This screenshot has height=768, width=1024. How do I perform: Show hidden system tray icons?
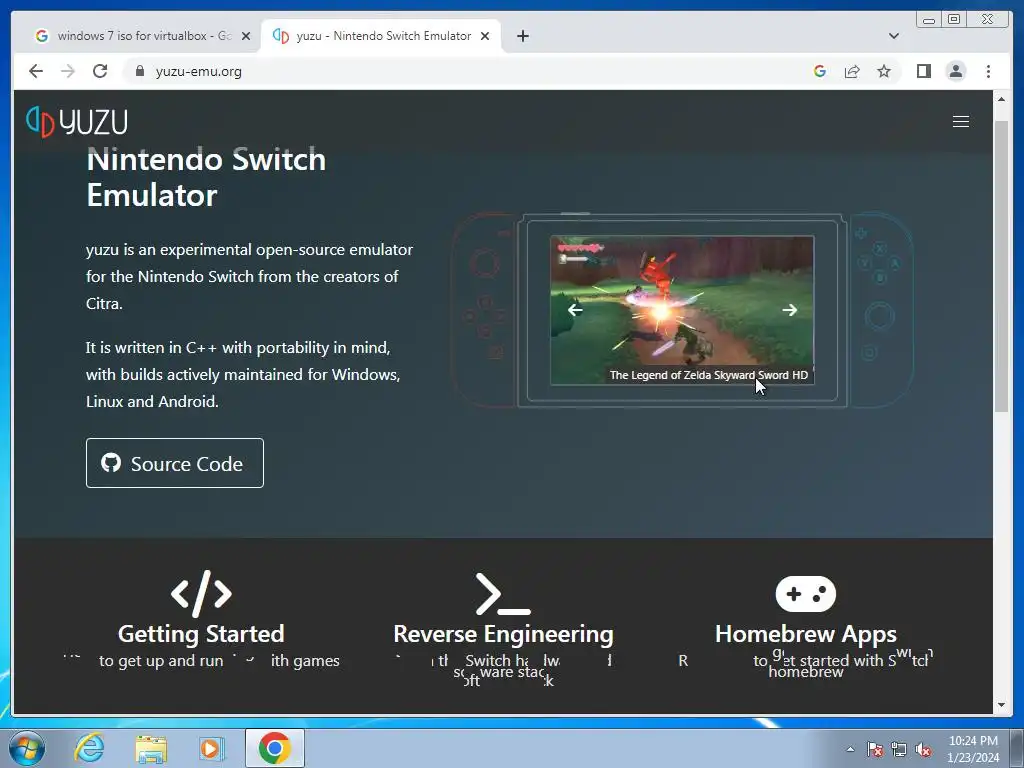pos(850,749)
